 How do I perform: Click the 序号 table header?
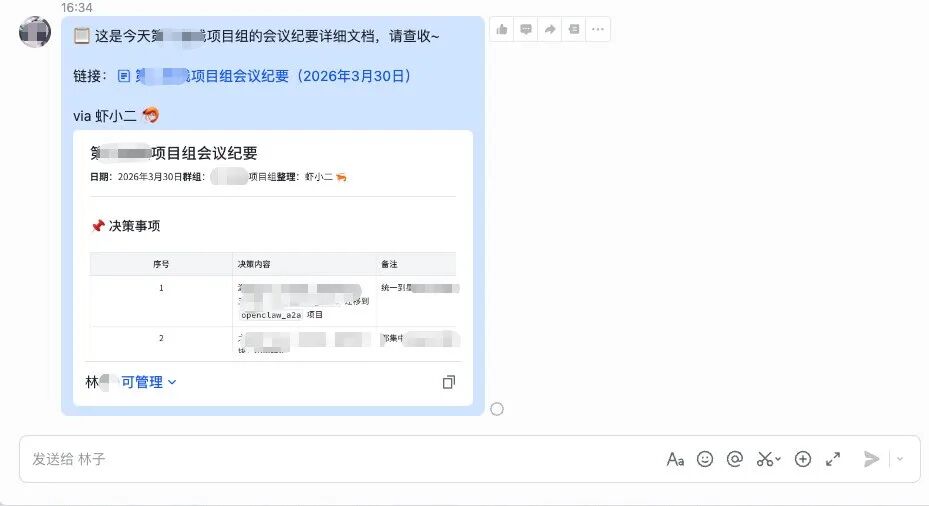161,264
